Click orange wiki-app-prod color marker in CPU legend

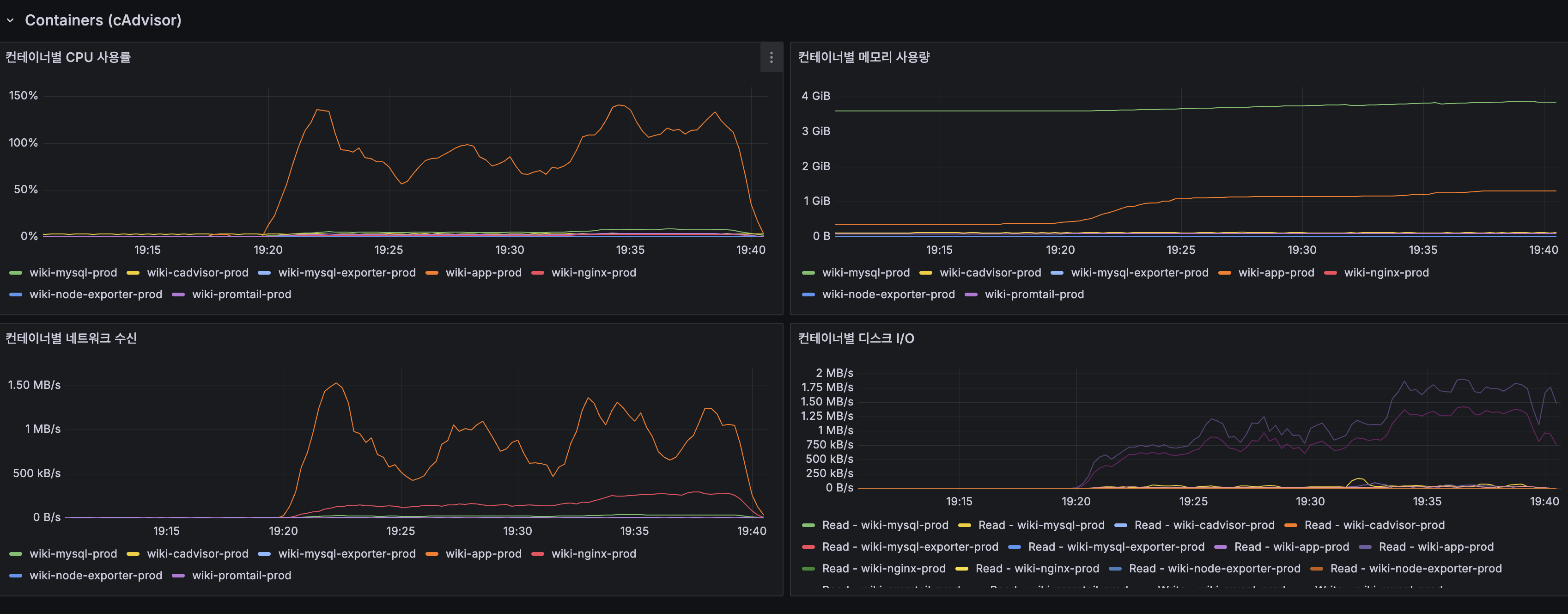[432, 273]
